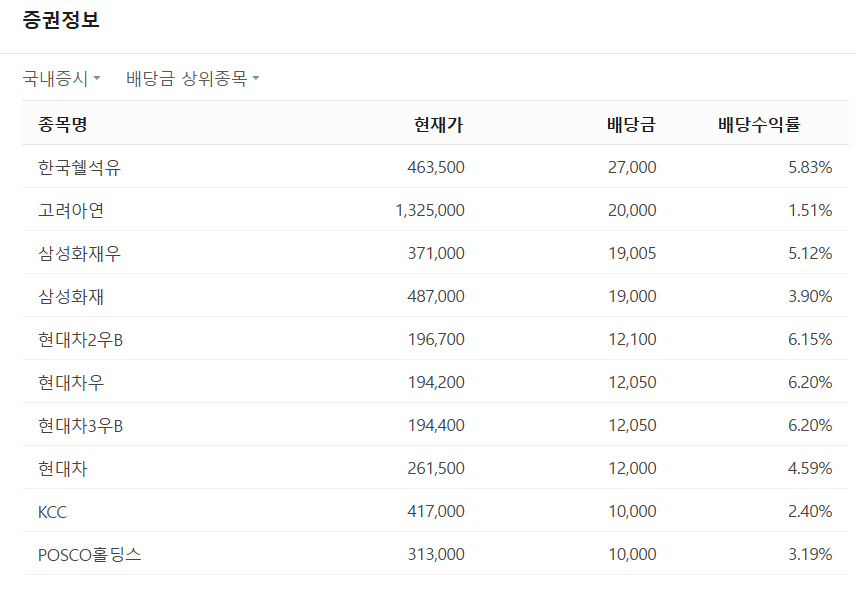
Task: Open the 삼성화재 stock
Action: point(71,296)
